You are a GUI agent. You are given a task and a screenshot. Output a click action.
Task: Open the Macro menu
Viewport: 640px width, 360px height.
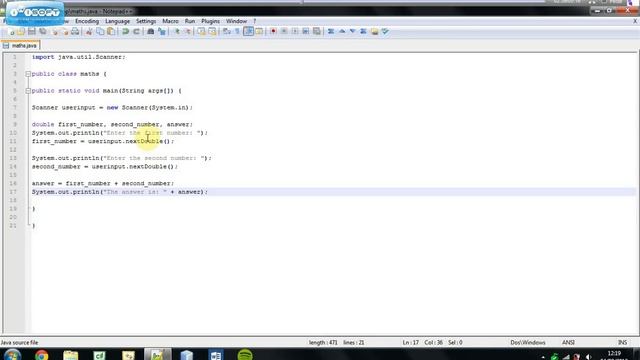pyautogui.click(x=170, y=21)
